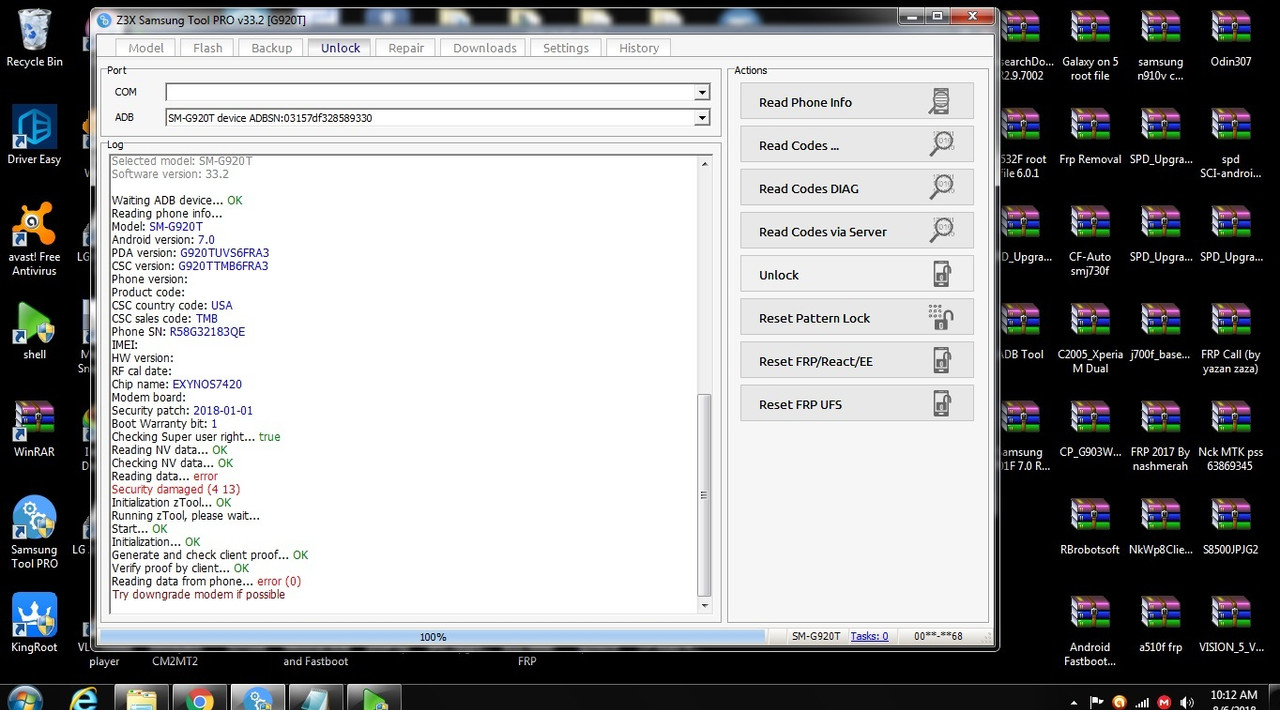The width and height of the screenshot is (1280, 710).
Task: Open the FRP 2017 By nashmerah archive
Action: click(1160, 436)
